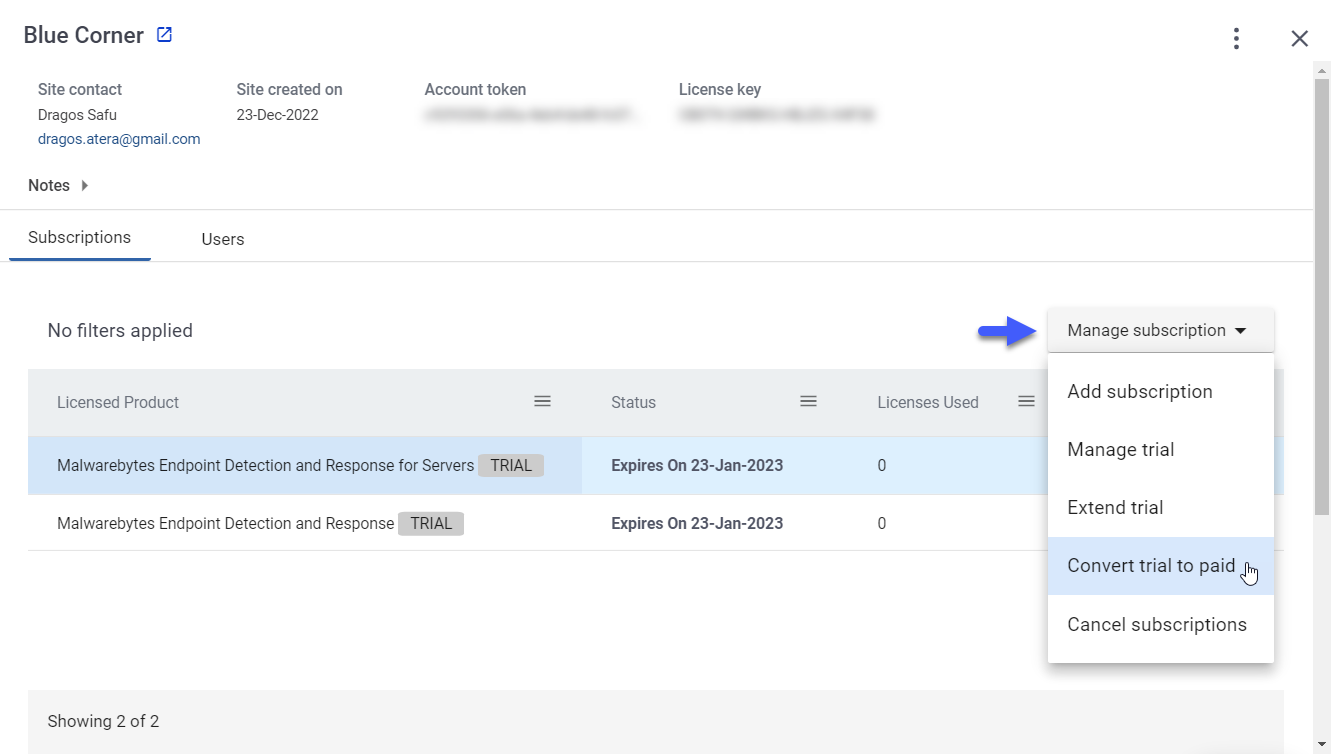The width and height of the screenshot is (1331, 754).
Task: Select the Endpoint Detection and Response for Servers row
Action: pyautogui.click(x=538, y=465)
